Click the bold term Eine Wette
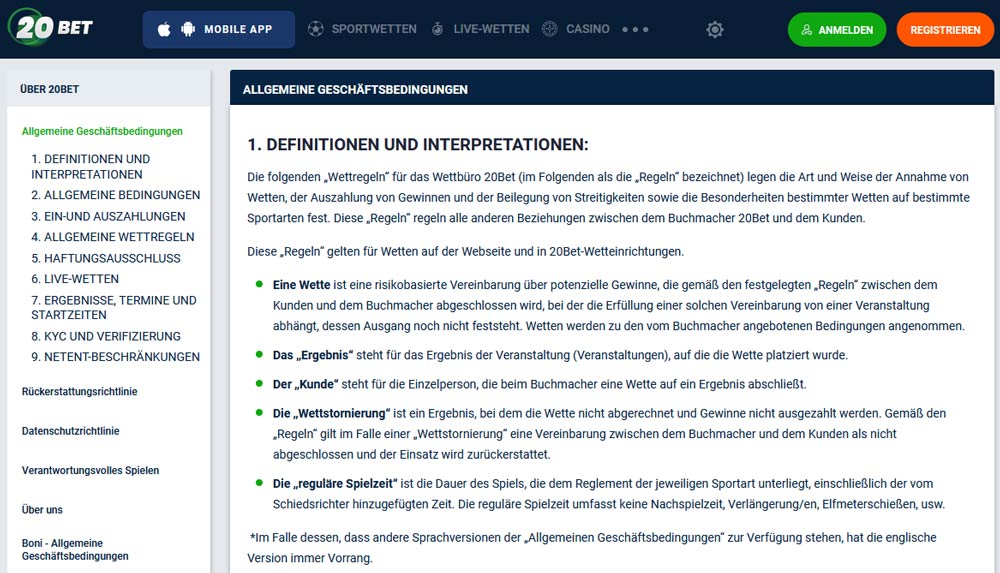This screenshot has height=573, width=1000. (x=302, y=285)
